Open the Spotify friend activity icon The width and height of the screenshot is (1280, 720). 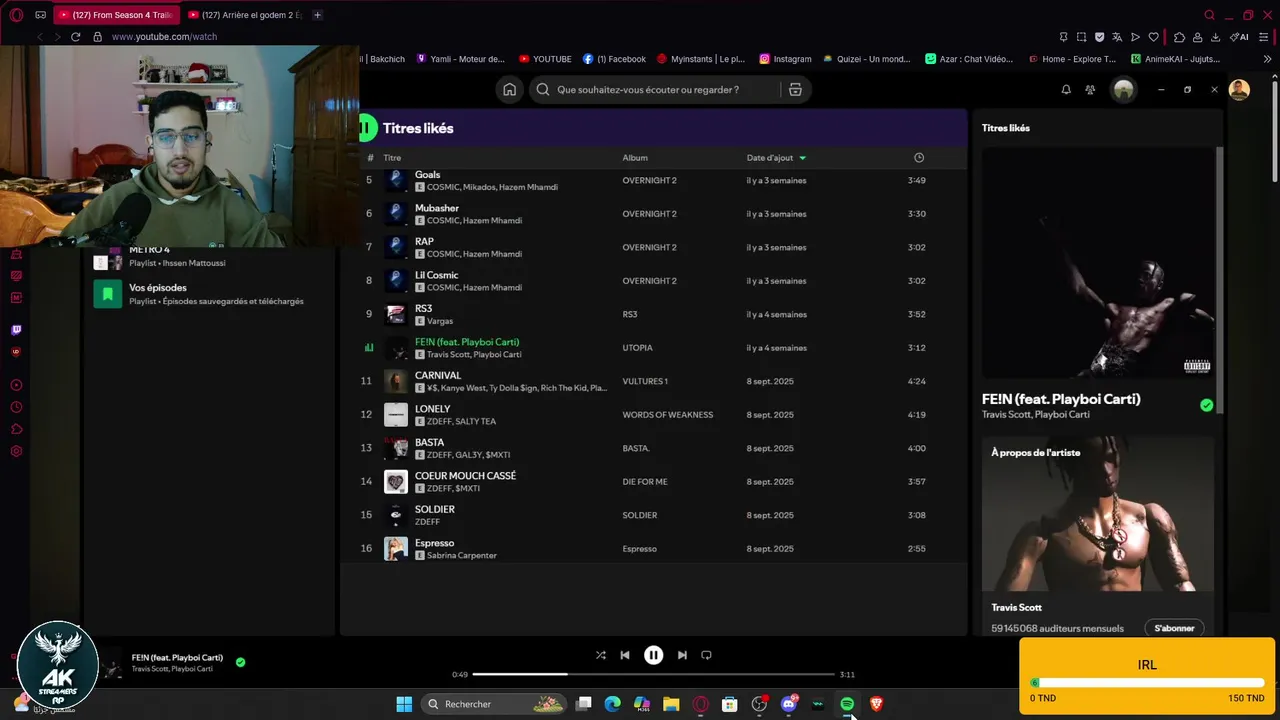pos(1090,90)
